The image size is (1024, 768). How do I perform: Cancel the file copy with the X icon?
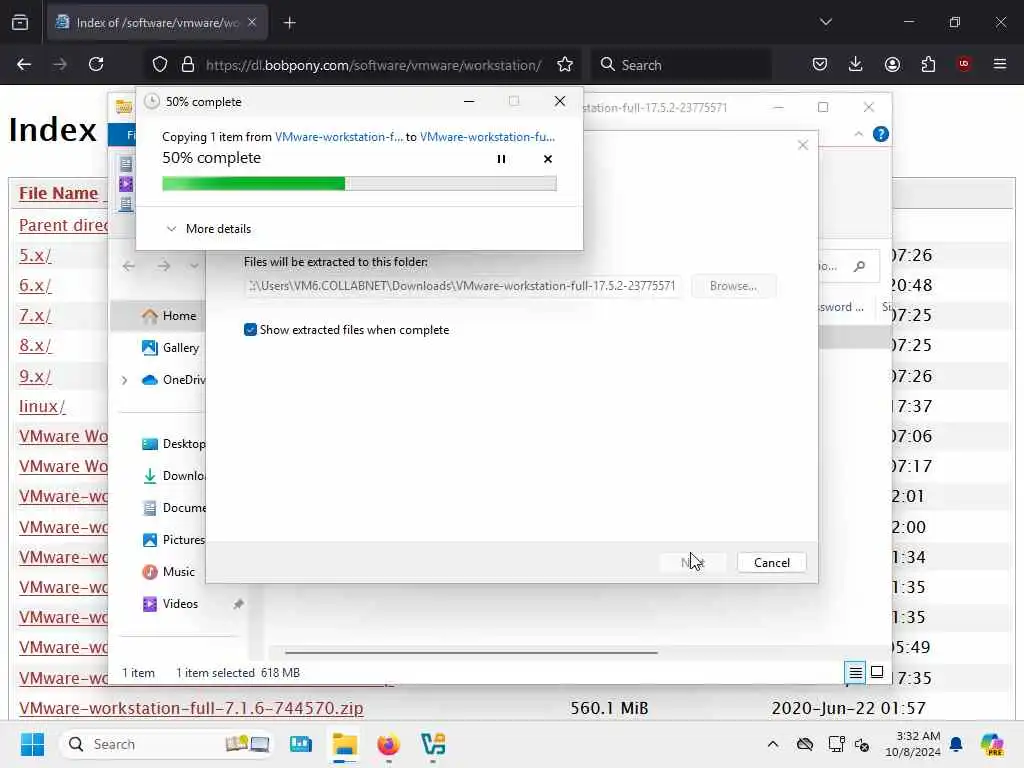pos(548,159)
